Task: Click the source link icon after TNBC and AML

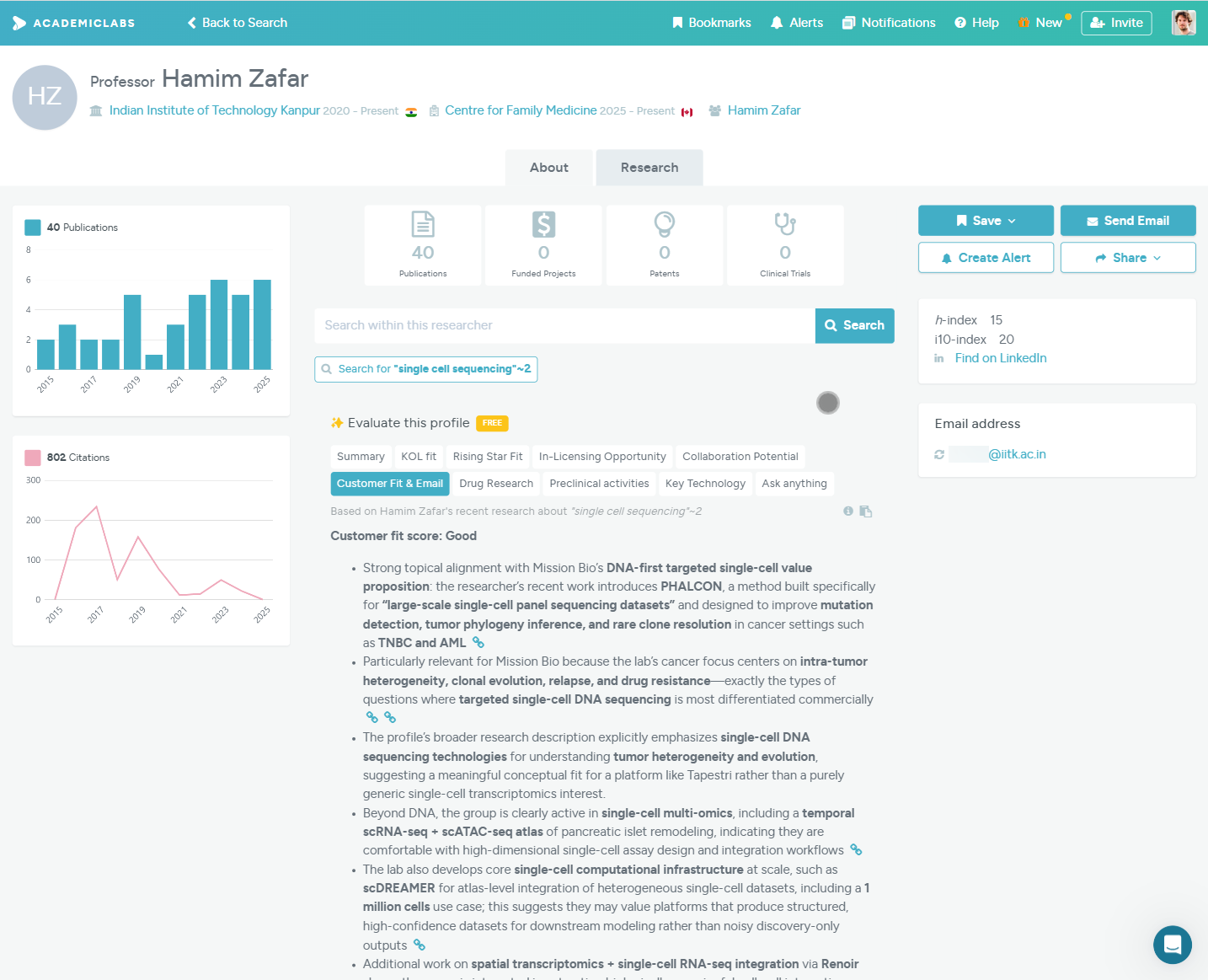Action: click(478, 643)
